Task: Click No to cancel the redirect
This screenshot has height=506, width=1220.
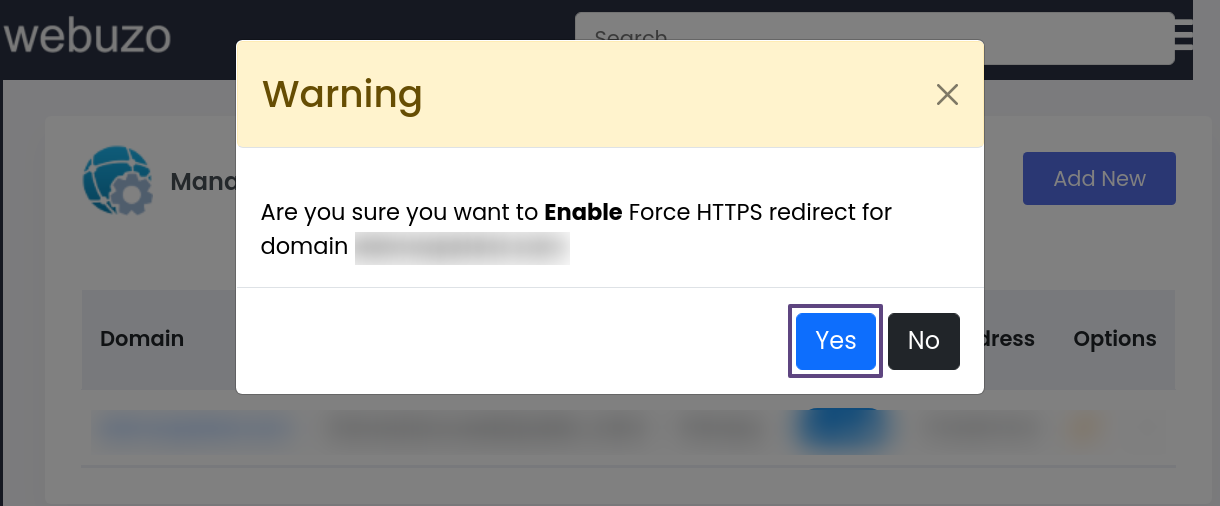Action: 923,341
